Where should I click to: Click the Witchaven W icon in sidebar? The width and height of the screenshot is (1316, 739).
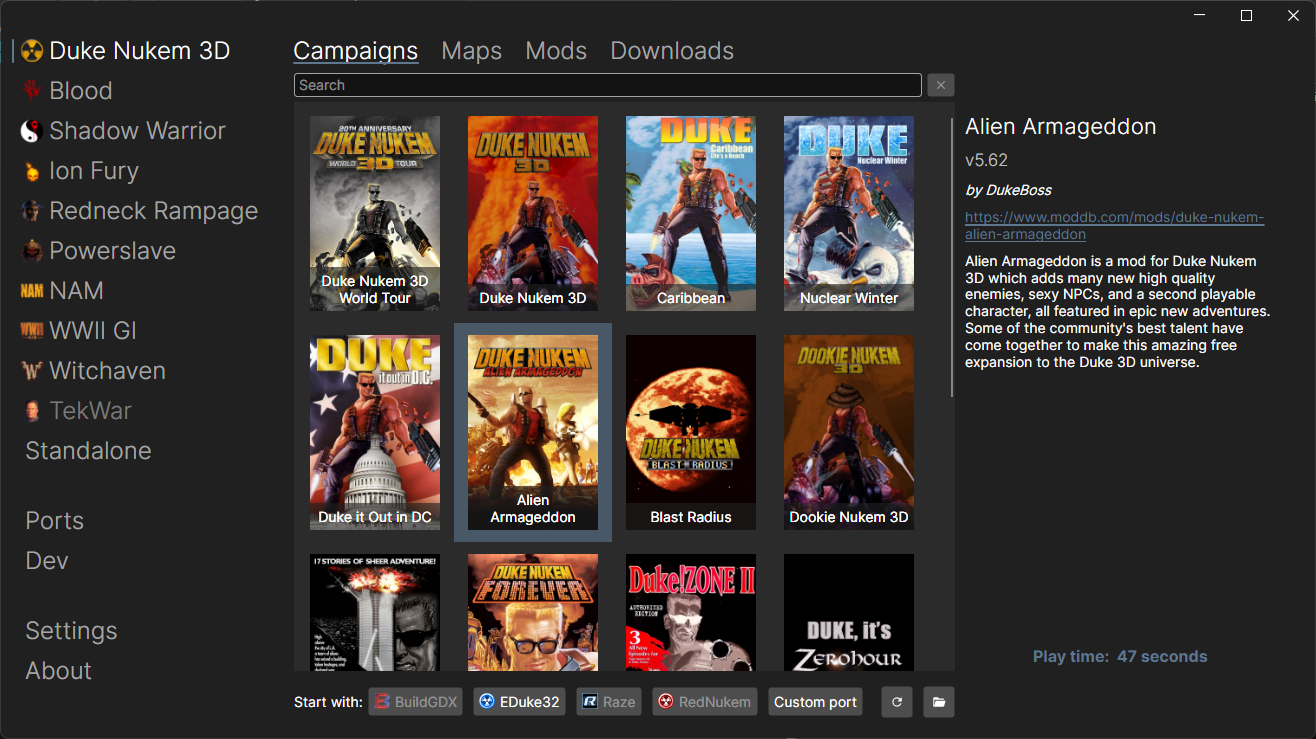pos(32,371)
